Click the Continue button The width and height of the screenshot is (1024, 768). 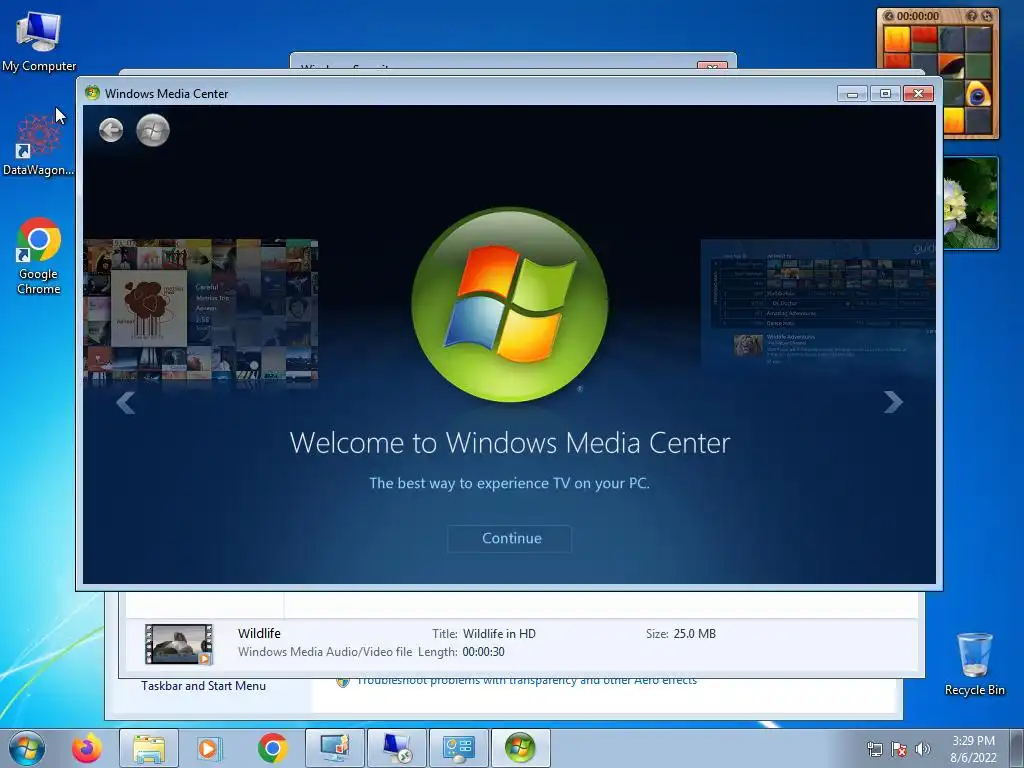click(x=509, y=538)
